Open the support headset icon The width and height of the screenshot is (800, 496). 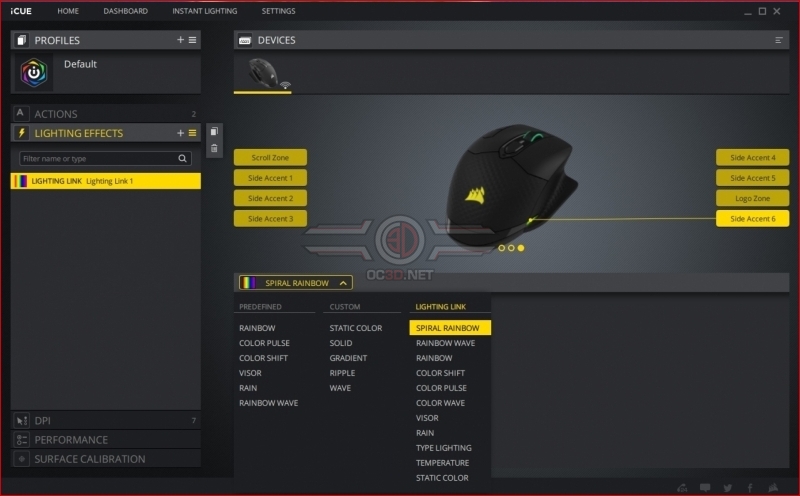pyautogui.click(x=682, y=488)
